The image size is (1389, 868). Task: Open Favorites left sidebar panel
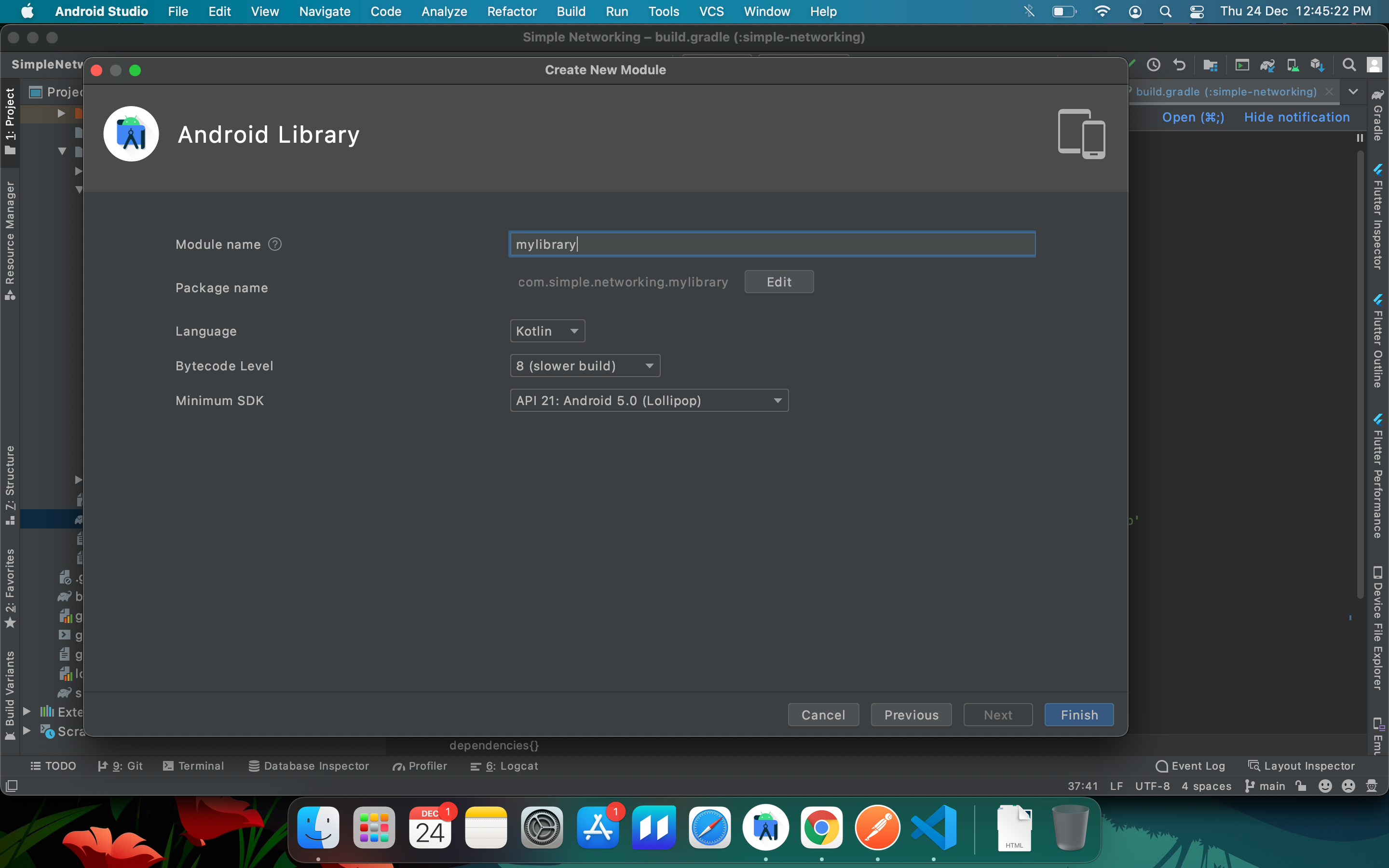click(x=10, y=588)
